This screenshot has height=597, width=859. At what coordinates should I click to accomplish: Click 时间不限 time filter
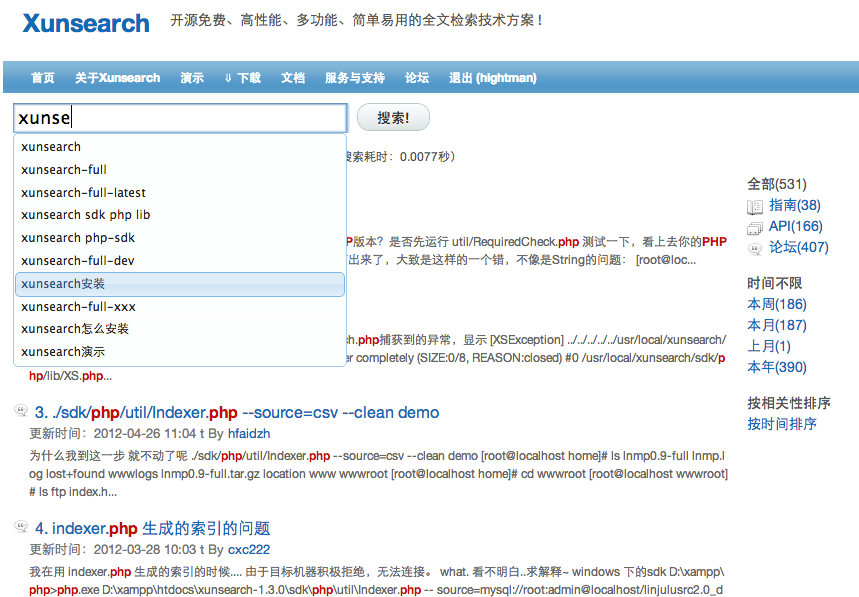pos(775,283)
